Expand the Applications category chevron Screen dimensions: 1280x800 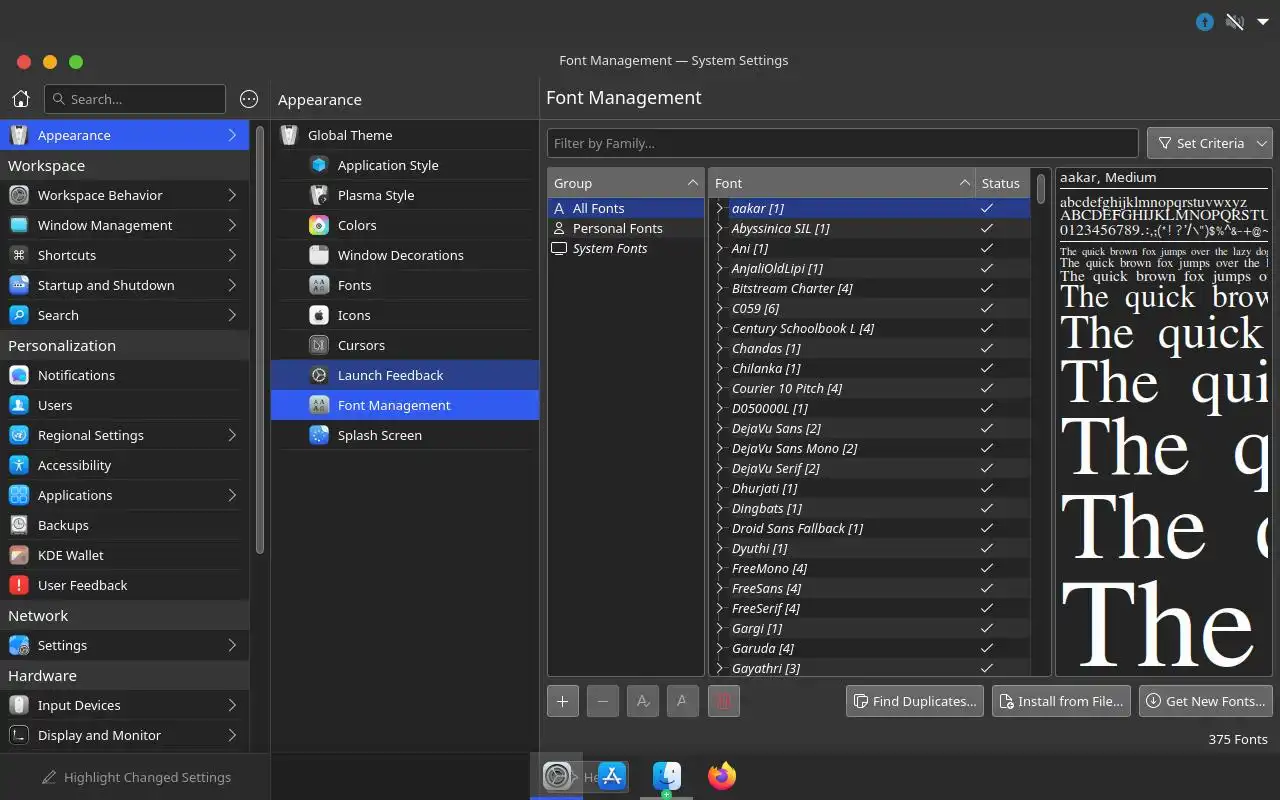click(232, 495)
